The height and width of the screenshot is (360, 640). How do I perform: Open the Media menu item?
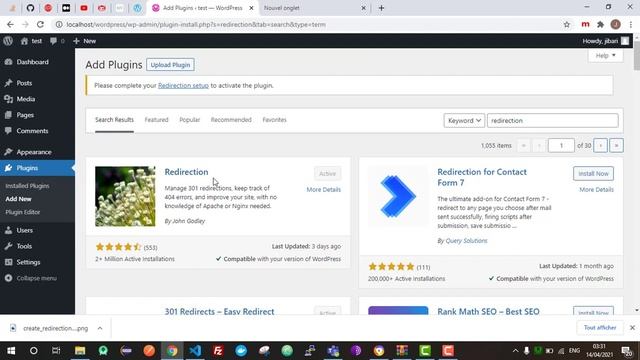tap(37, 99)
